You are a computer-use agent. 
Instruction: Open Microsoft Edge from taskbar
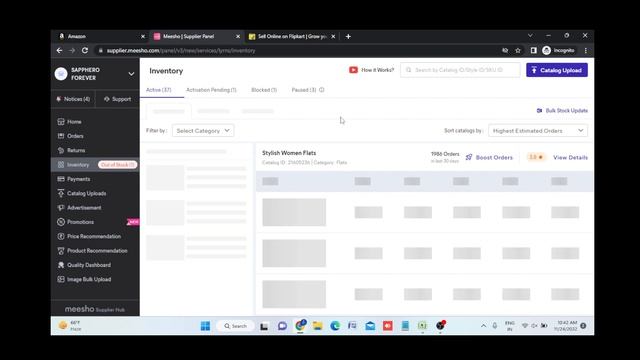335,326
